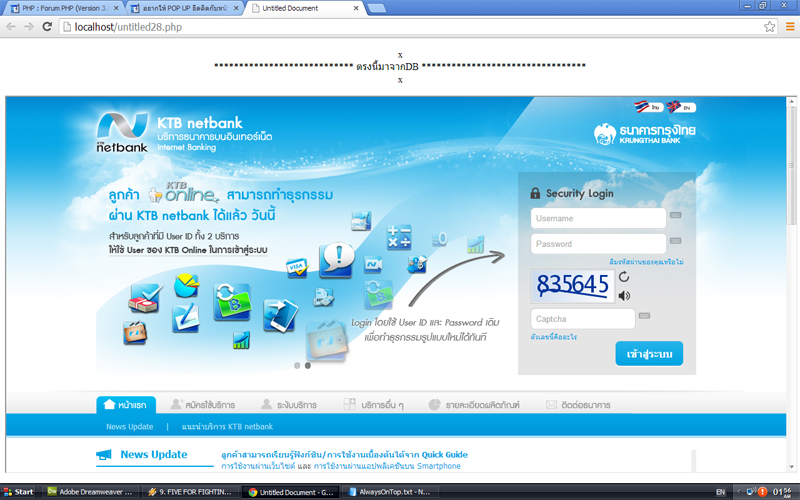
Task: Switch to PHP : Forum PHP browser tab
Action: click(64, 8)
